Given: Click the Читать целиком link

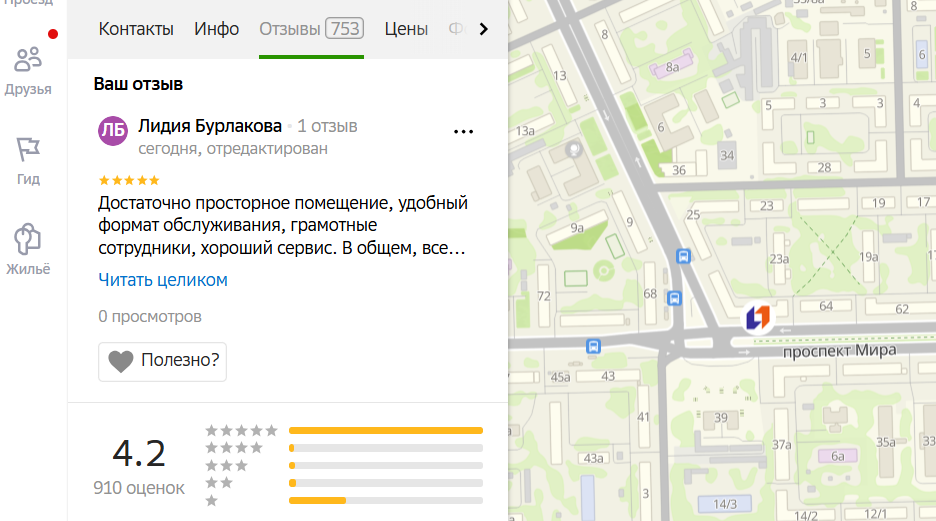Looking at the screenshot, I should click(x=163, y=280).
